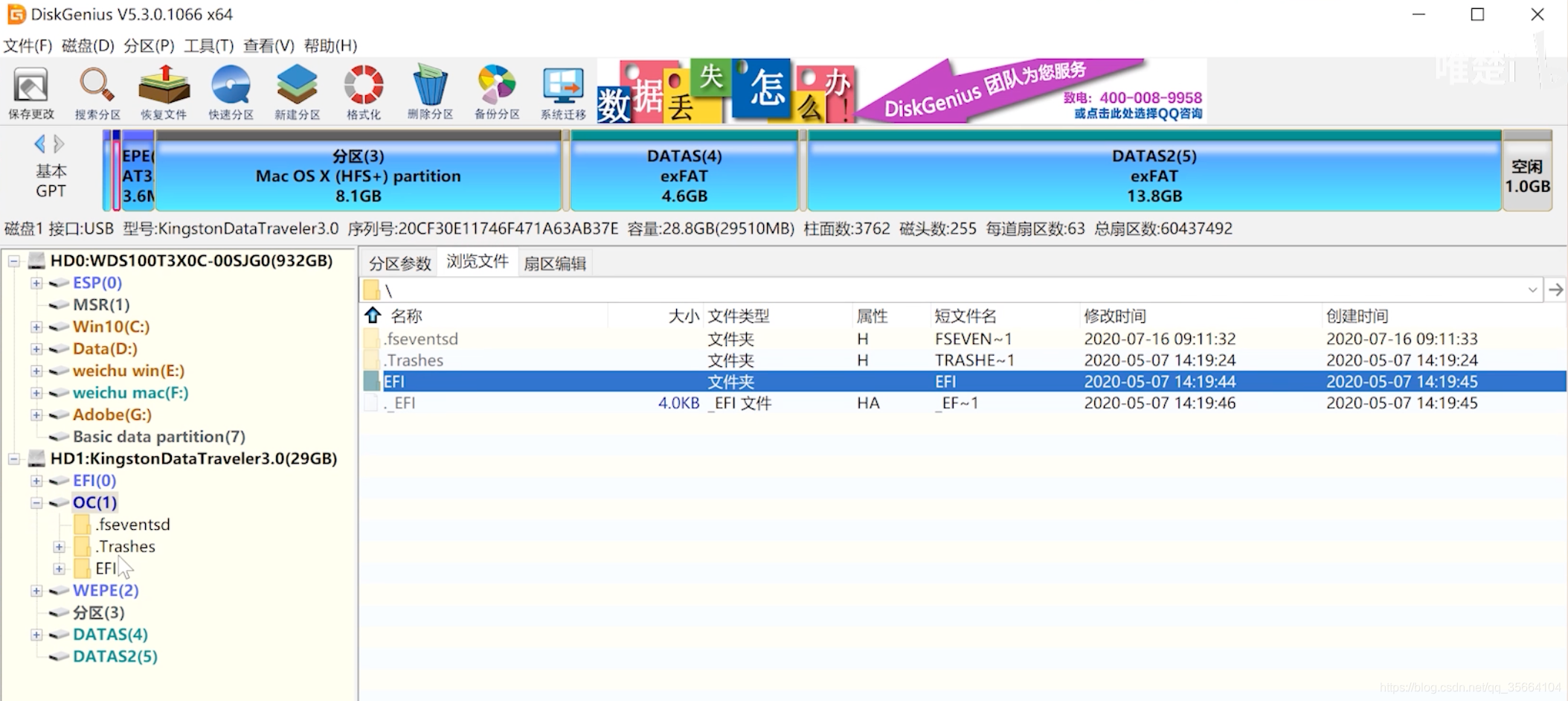Click the ._EFI file icon in list

pyautogui.click(x=371, y=403)
